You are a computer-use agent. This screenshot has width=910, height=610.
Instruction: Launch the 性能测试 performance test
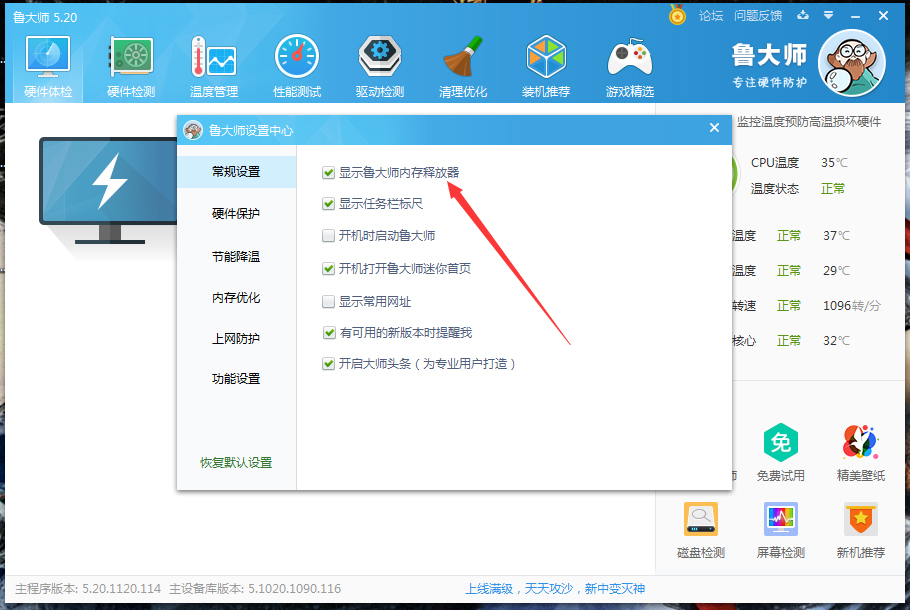296,62
